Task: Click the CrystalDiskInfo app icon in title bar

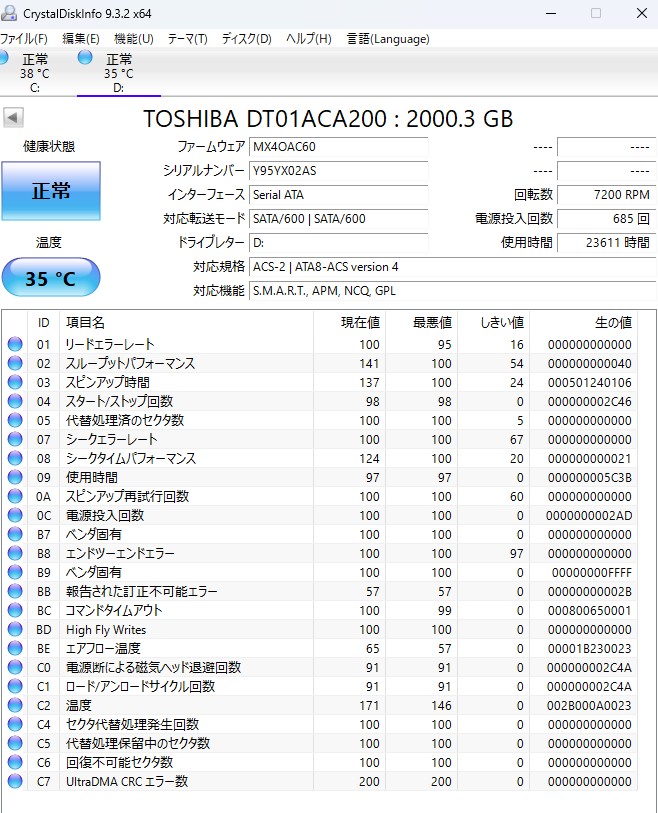Action: coord(9,13)
